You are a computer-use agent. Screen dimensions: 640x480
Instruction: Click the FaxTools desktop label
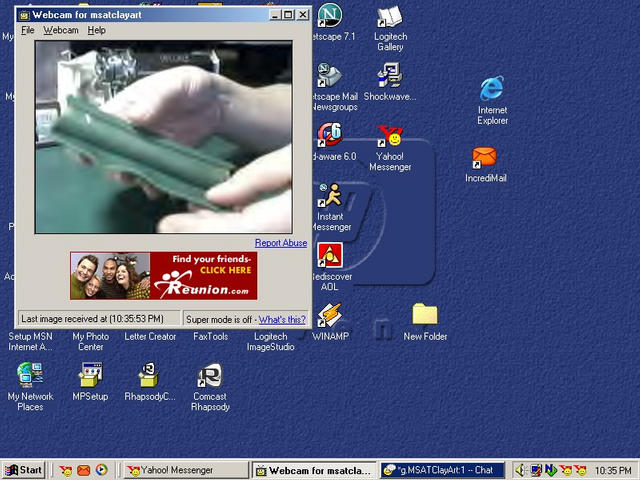(211, 337)
